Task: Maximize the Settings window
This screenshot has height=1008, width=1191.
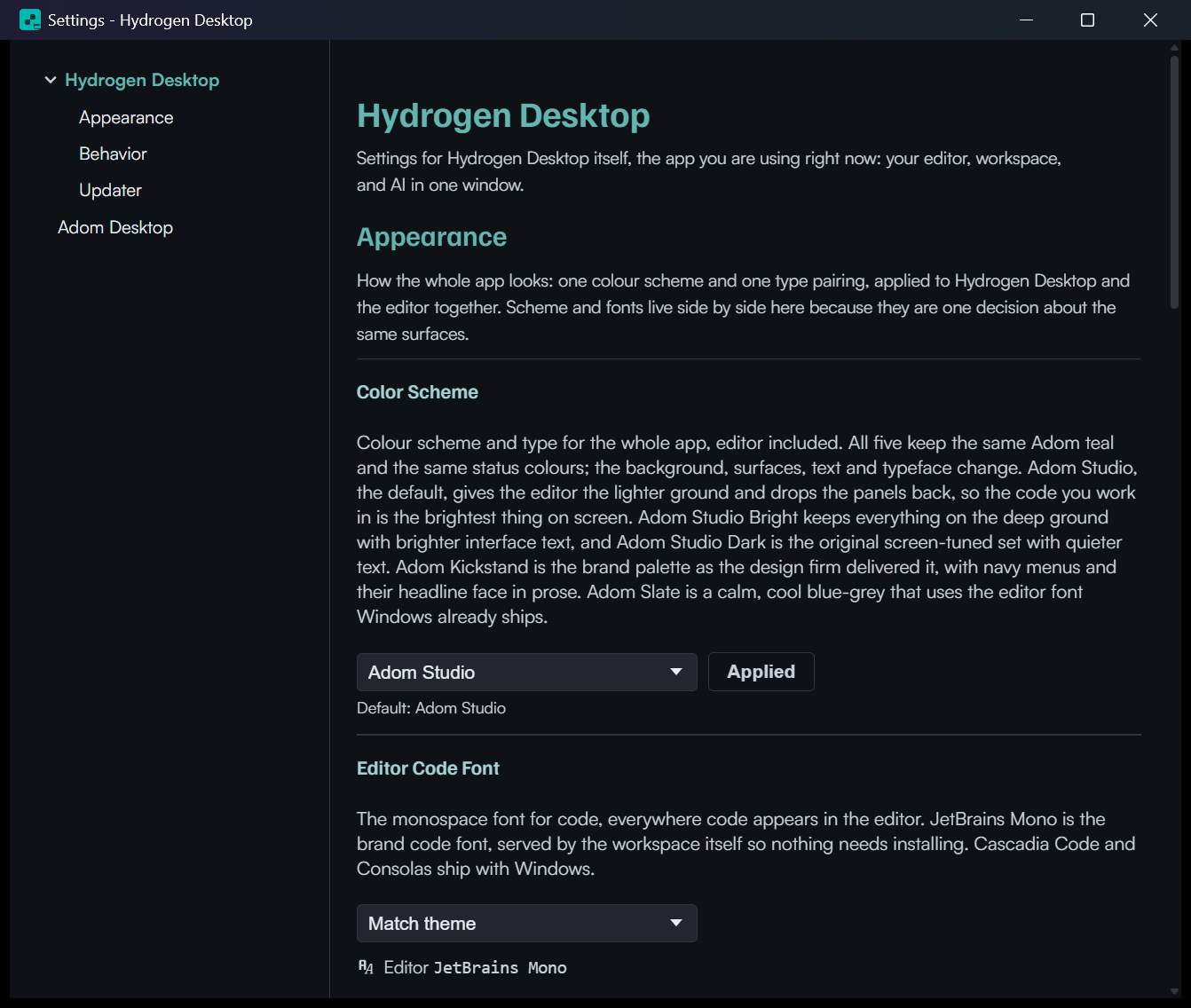Action: (x=1087, y=20)
